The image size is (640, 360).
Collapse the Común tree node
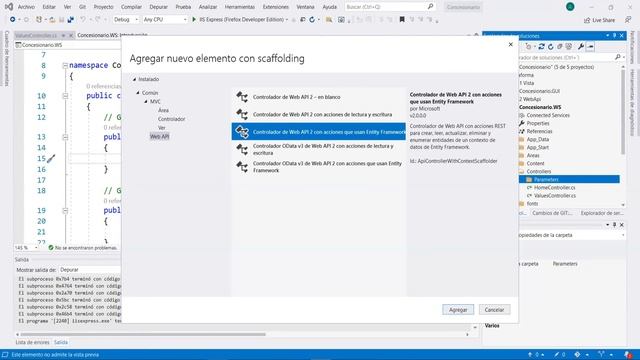(x=138, y=93)
